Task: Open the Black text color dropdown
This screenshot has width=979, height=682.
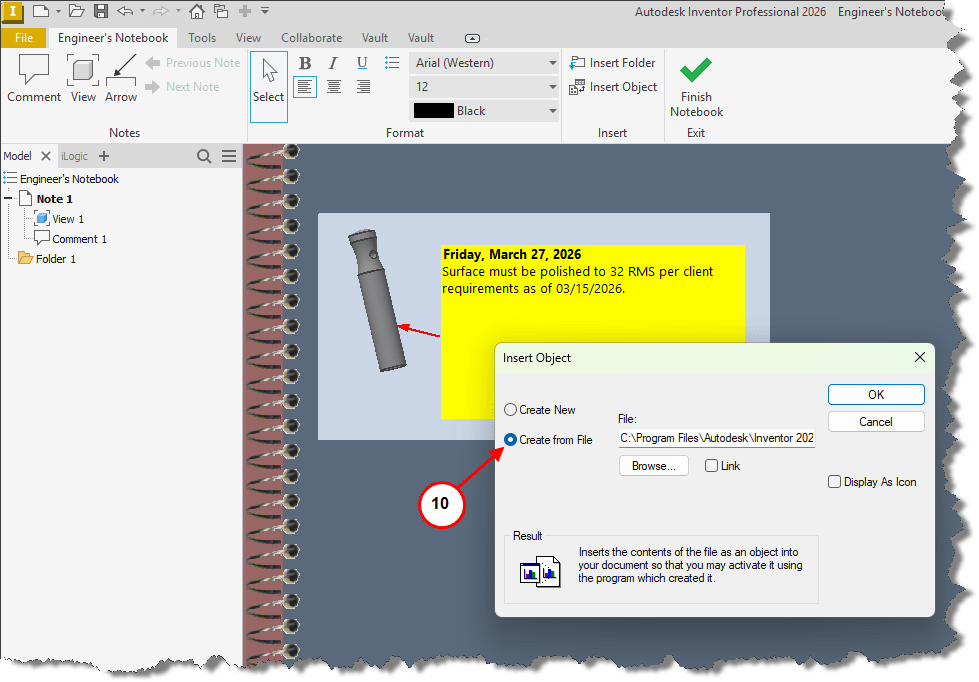Action: tap(553, 111)
